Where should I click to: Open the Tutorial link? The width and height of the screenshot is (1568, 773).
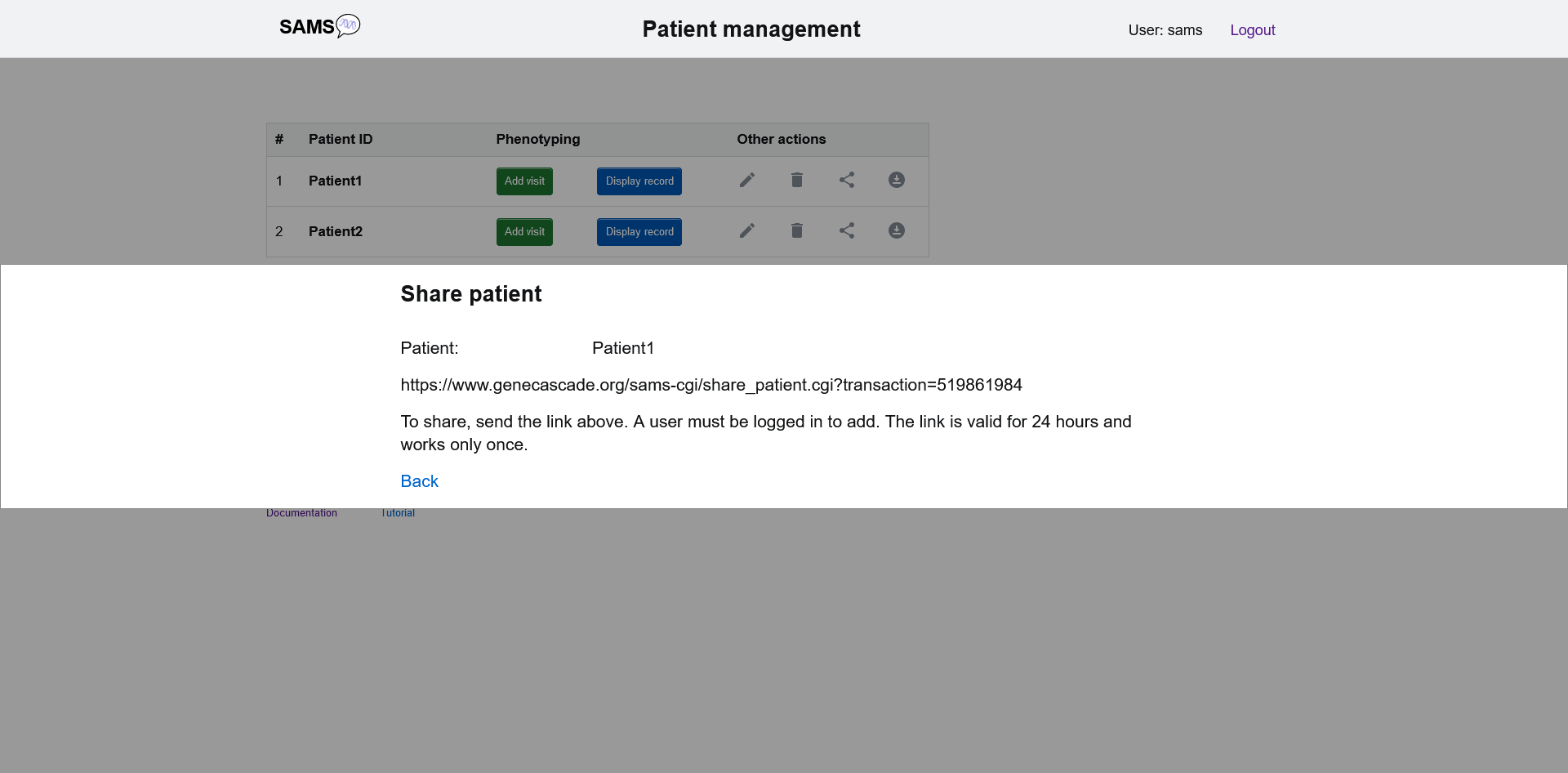(x=398, y=513)
